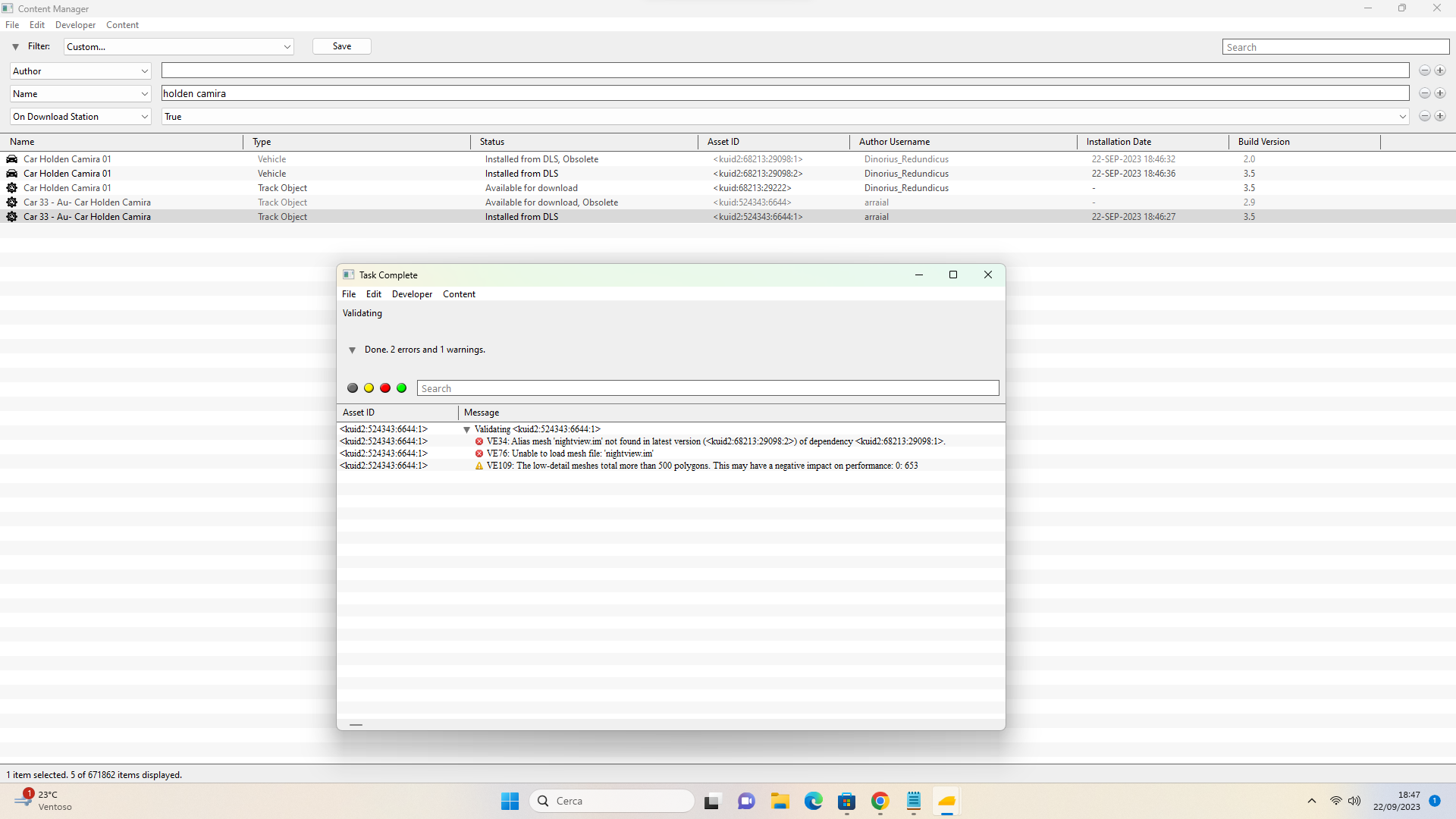Click the empty Author filter text field
The width and height of the screenshot is (1456, 819).
786,71
